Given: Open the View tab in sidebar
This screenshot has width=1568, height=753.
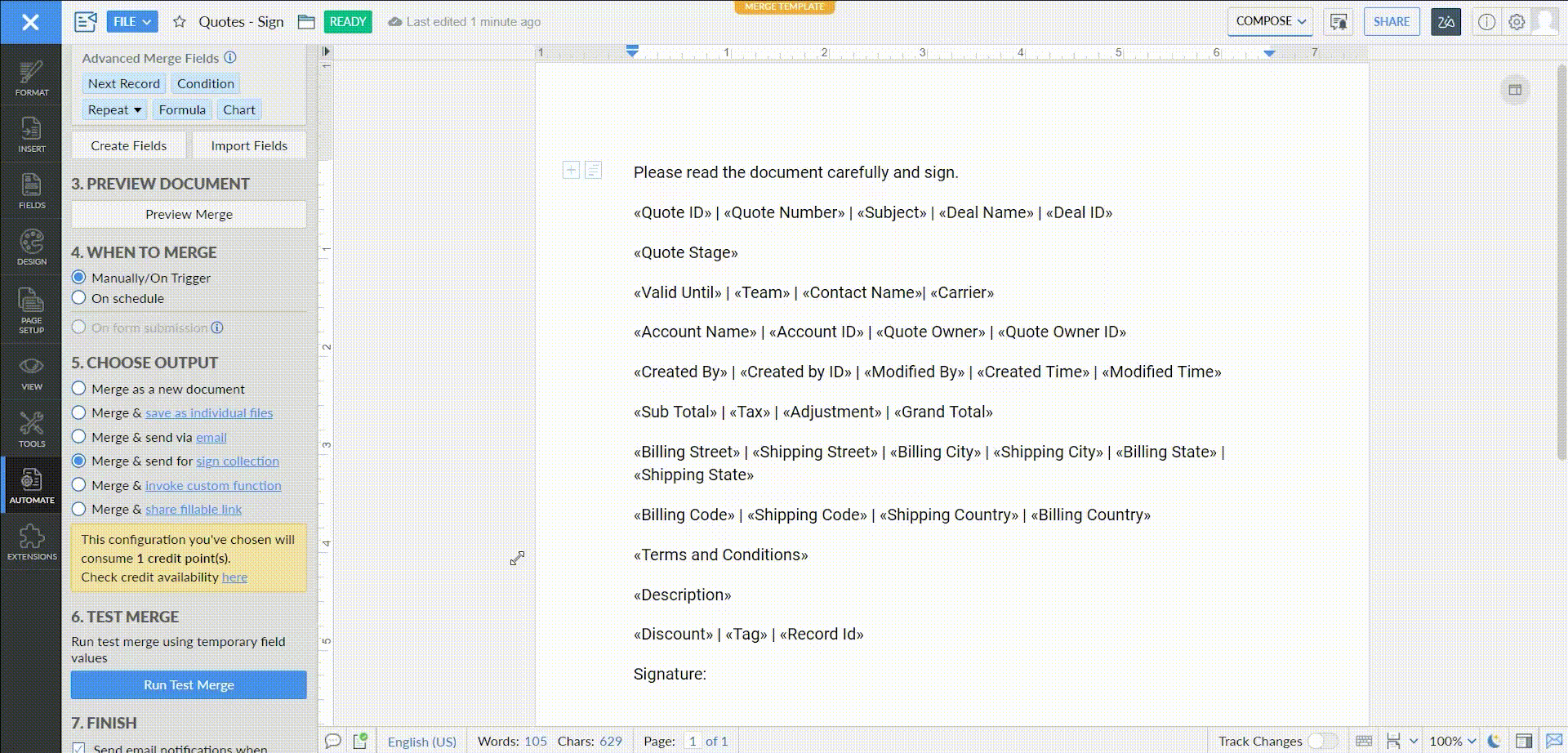Looking at the screenshot, I should (31, 373).
